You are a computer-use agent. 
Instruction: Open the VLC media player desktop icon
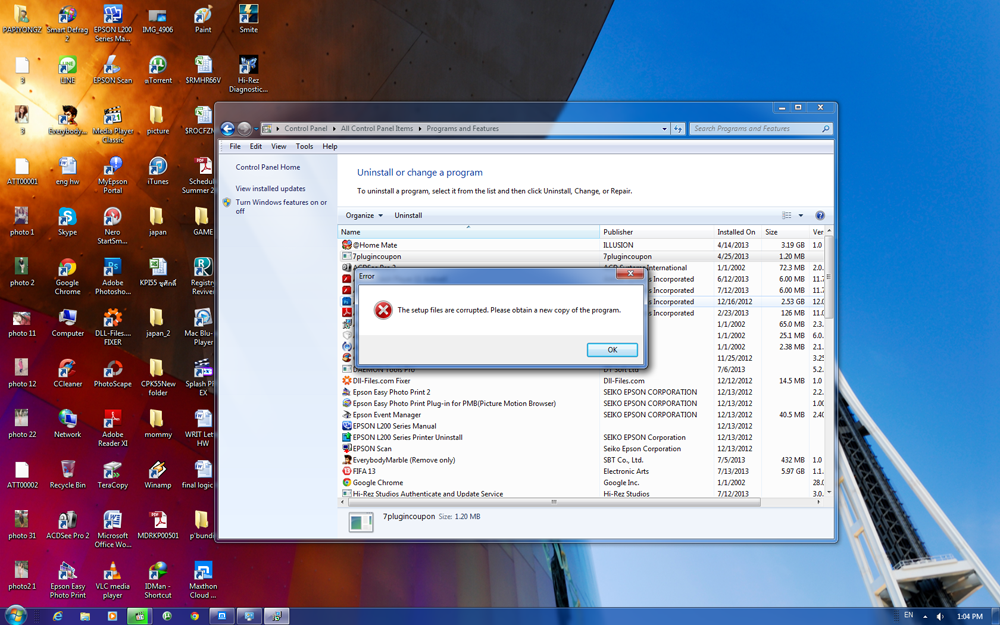click(x=113, y=580)
